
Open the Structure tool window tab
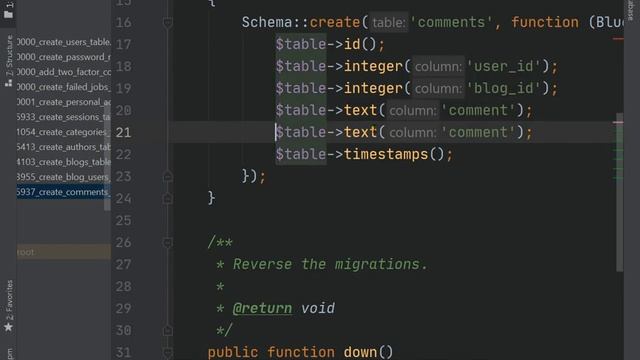coord(9,55)
